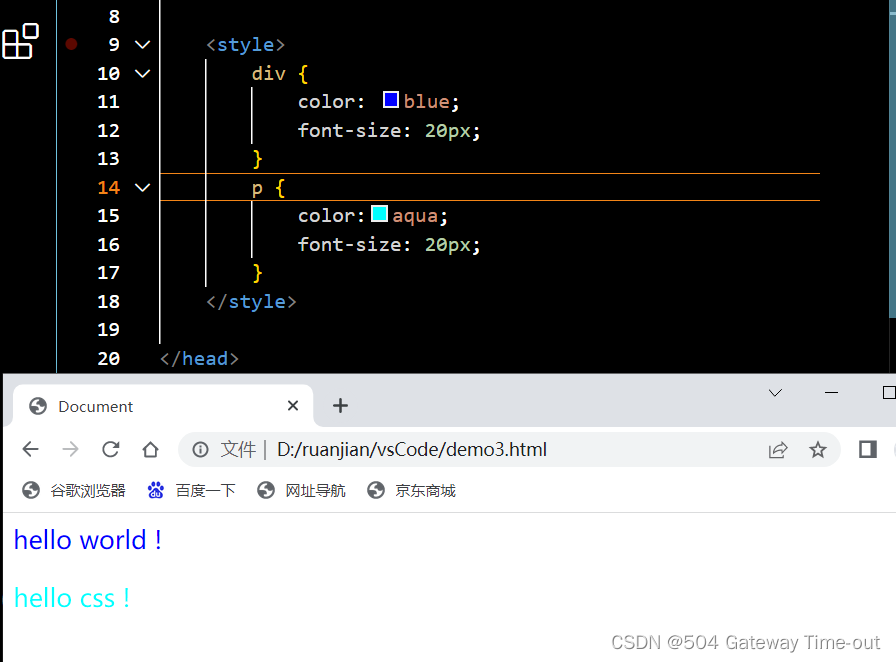Toggle the breakpoint on line 9
896x662 pixels.
point(71,44)
